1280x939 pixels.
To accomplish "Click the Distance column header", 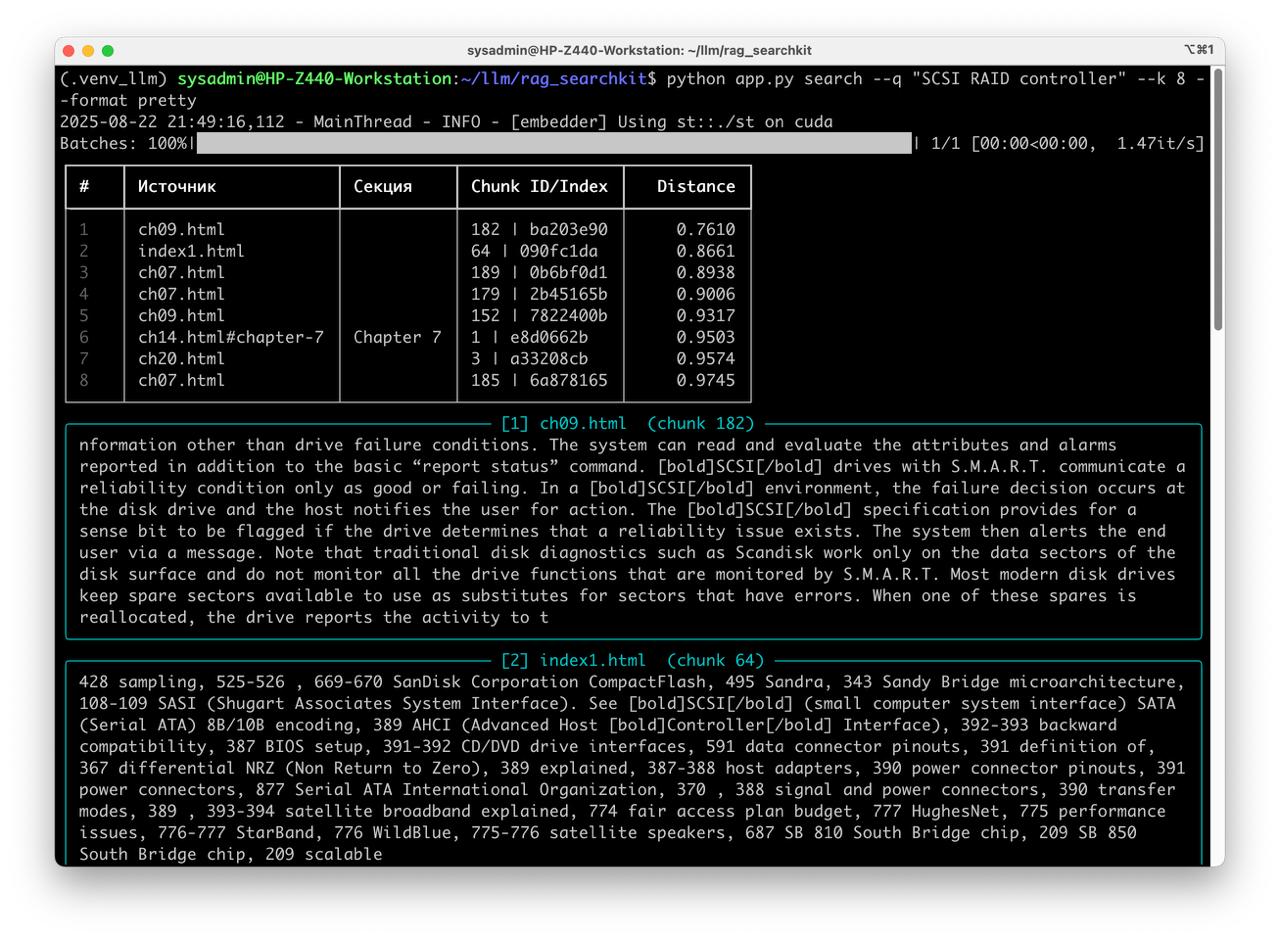I will pos(696,186).
